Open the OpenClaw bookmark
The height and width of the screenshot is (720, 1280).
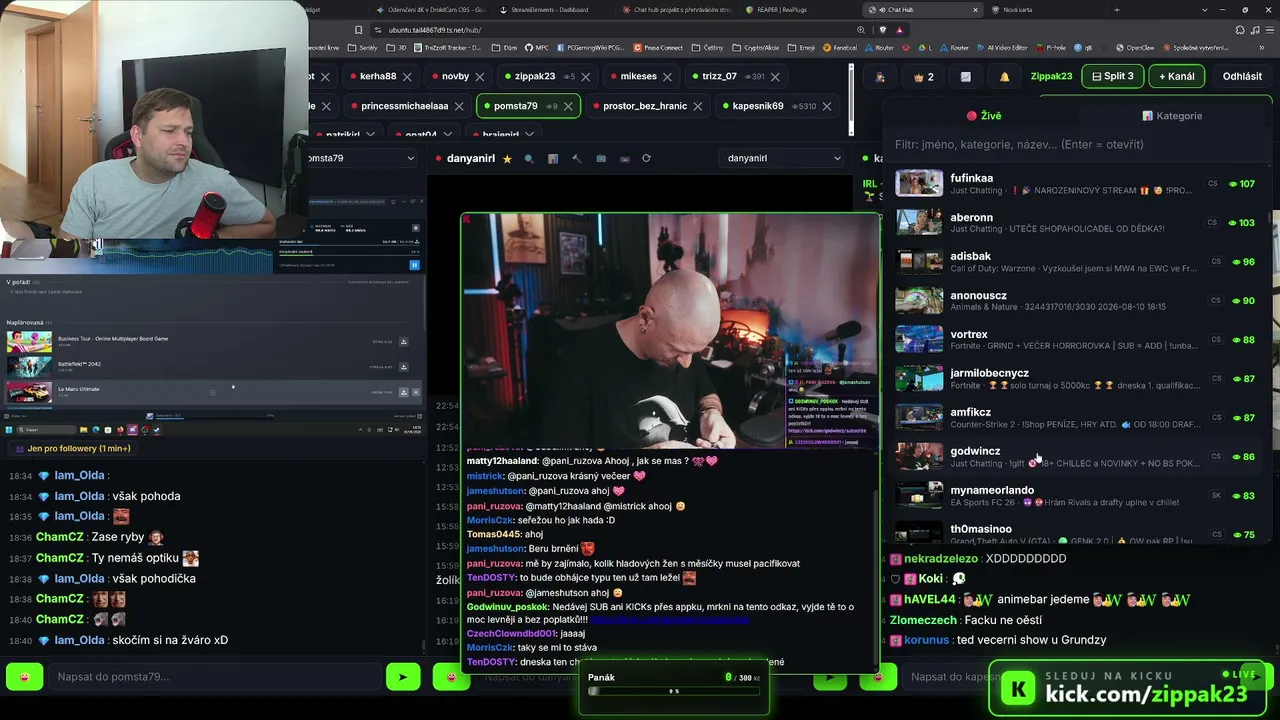point(1135,47)
